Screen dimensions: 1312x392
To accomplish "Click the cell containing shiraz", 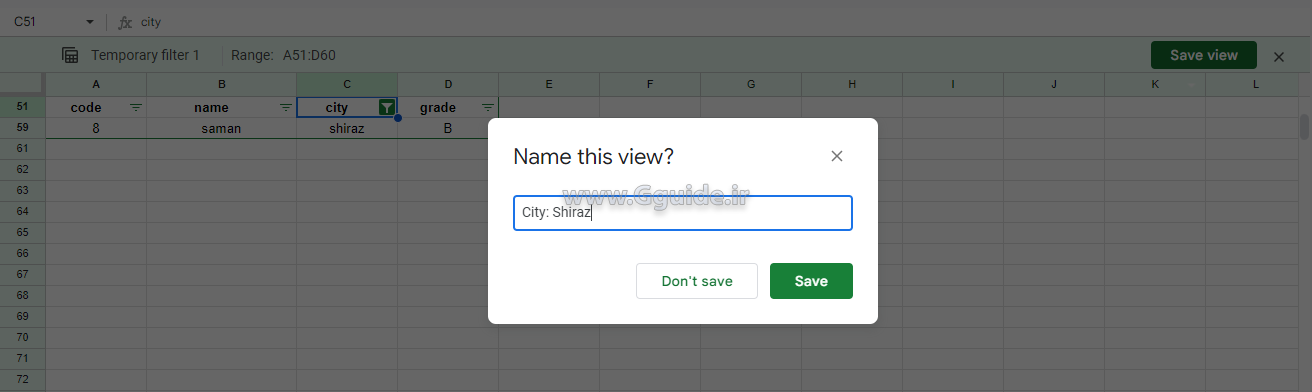I will [347, 128].
